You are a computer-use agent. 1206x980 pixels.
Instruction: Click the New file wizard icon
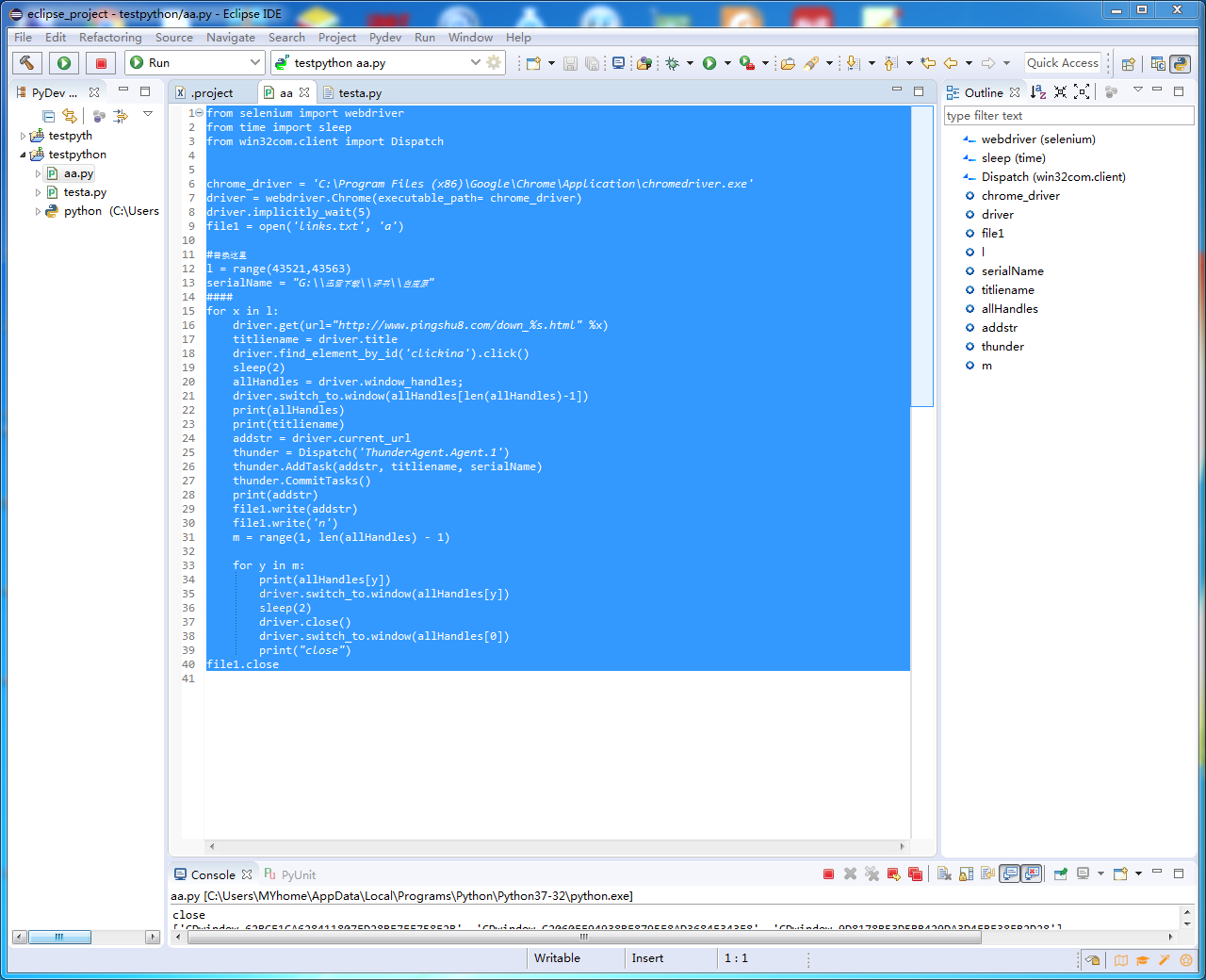click(533, 63)
